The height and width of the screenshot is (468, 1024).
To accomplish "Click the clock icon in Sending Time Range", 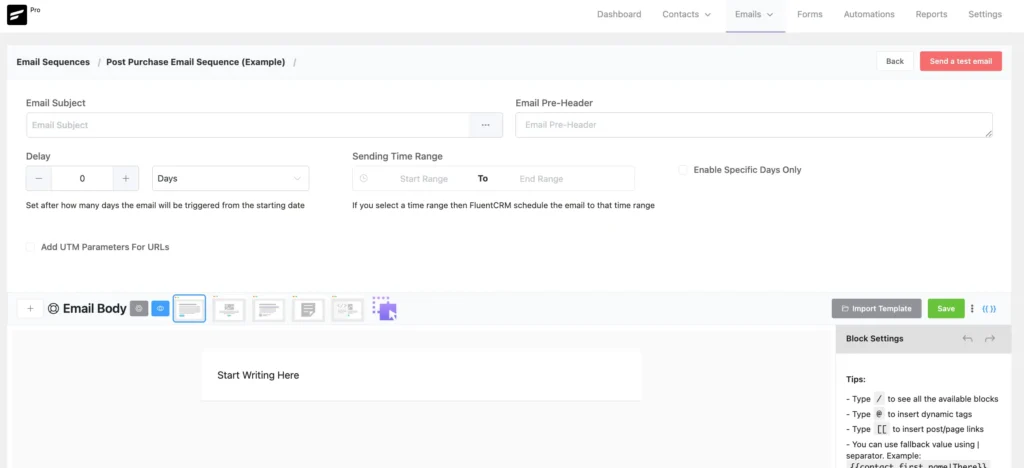I will (364, 178).
